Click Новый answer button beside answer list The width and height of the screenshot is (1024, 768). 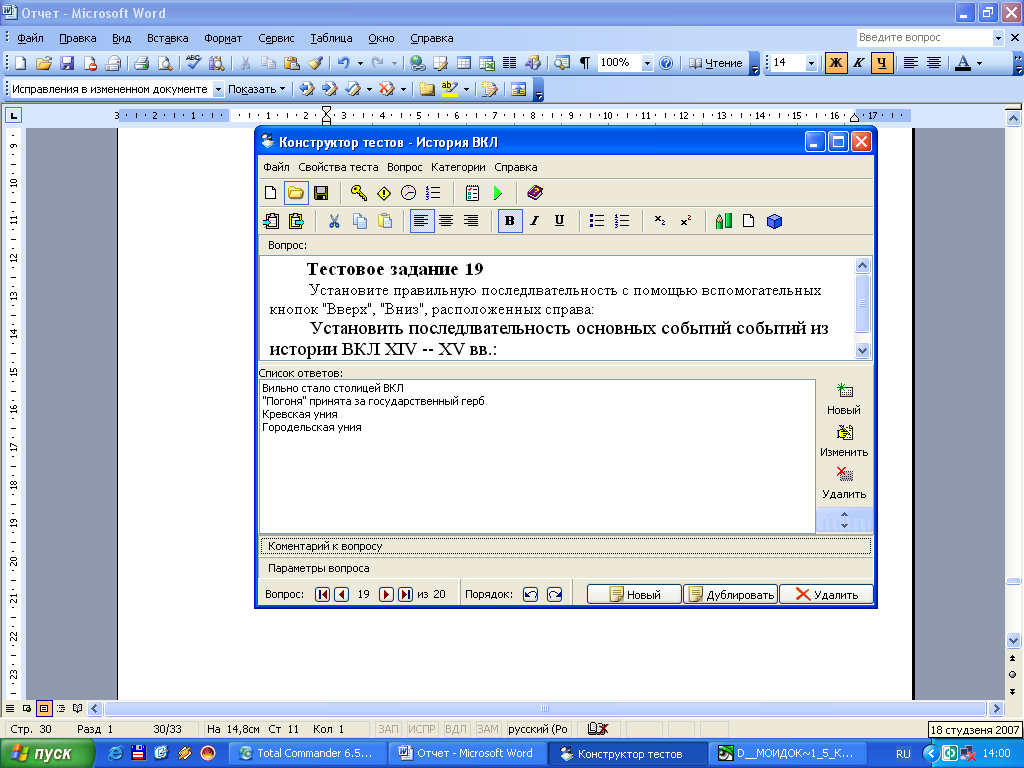(844, 400)
